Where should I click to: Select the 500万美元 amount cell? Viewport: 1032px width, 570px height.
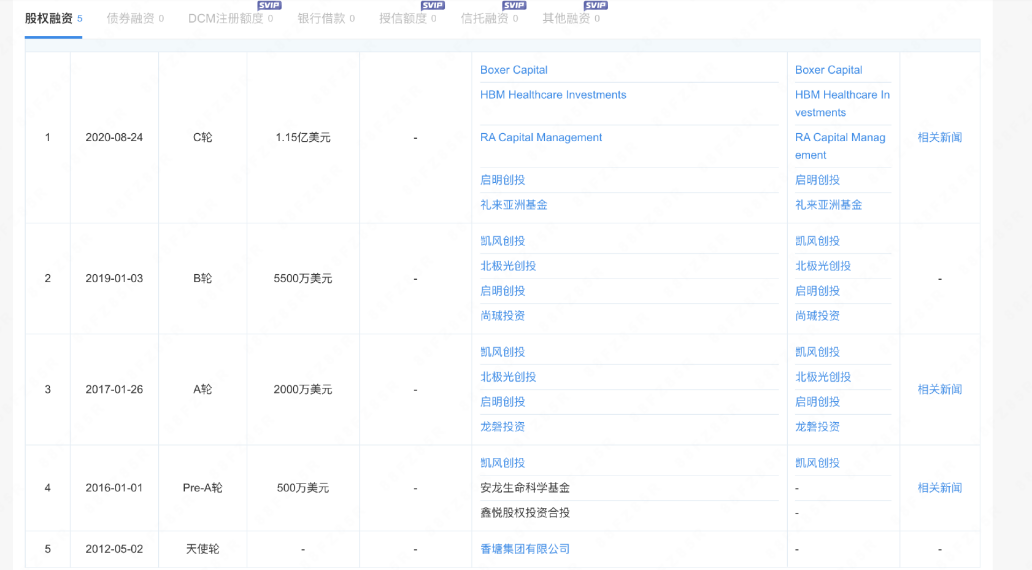(x=303, y=488)
